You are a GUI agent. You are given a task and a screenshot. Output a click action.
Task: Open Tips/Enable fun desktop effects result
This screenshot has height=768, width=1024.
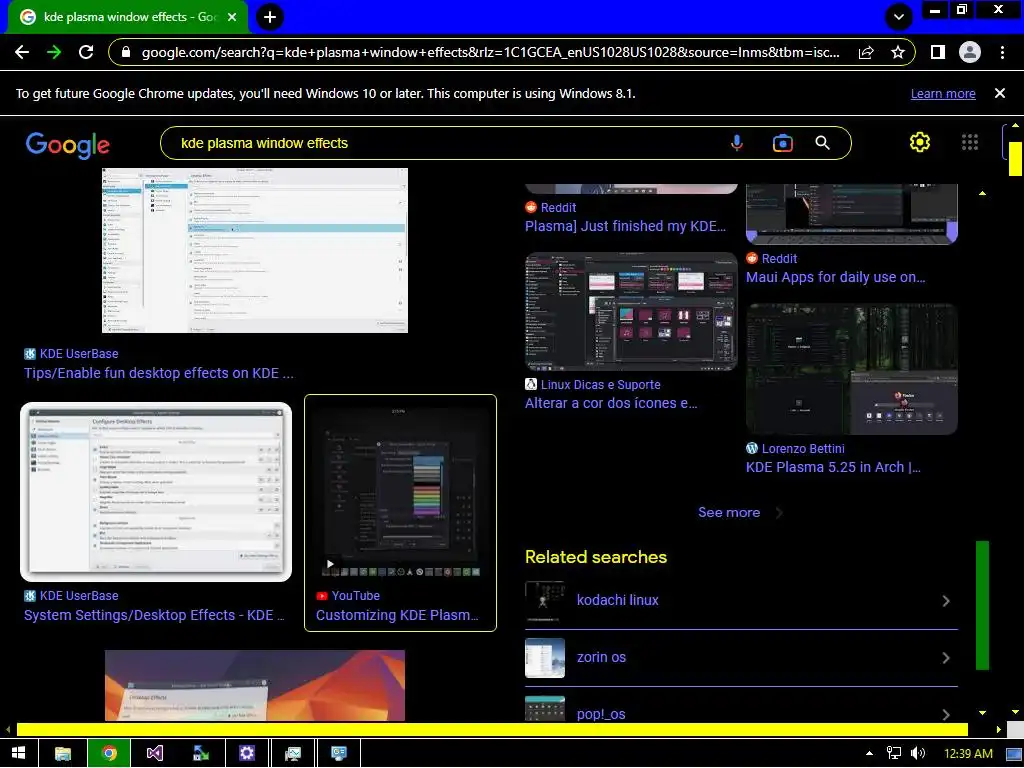click(159, 373)
